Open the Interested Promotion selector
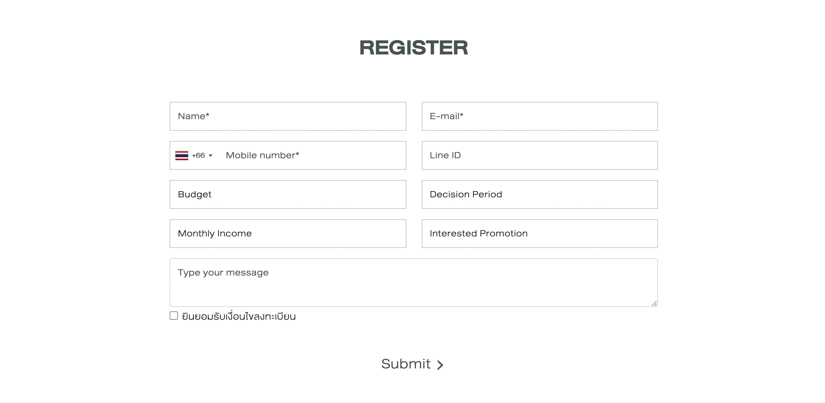 [539, 233]
